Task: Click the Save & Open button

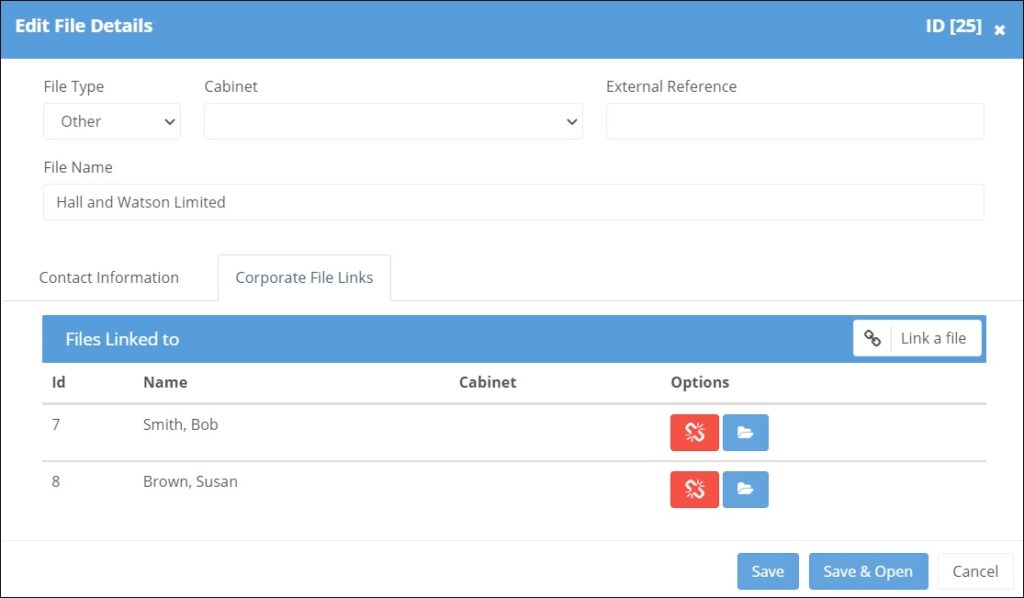Action: pyautogui.click(x=868, y=571)
